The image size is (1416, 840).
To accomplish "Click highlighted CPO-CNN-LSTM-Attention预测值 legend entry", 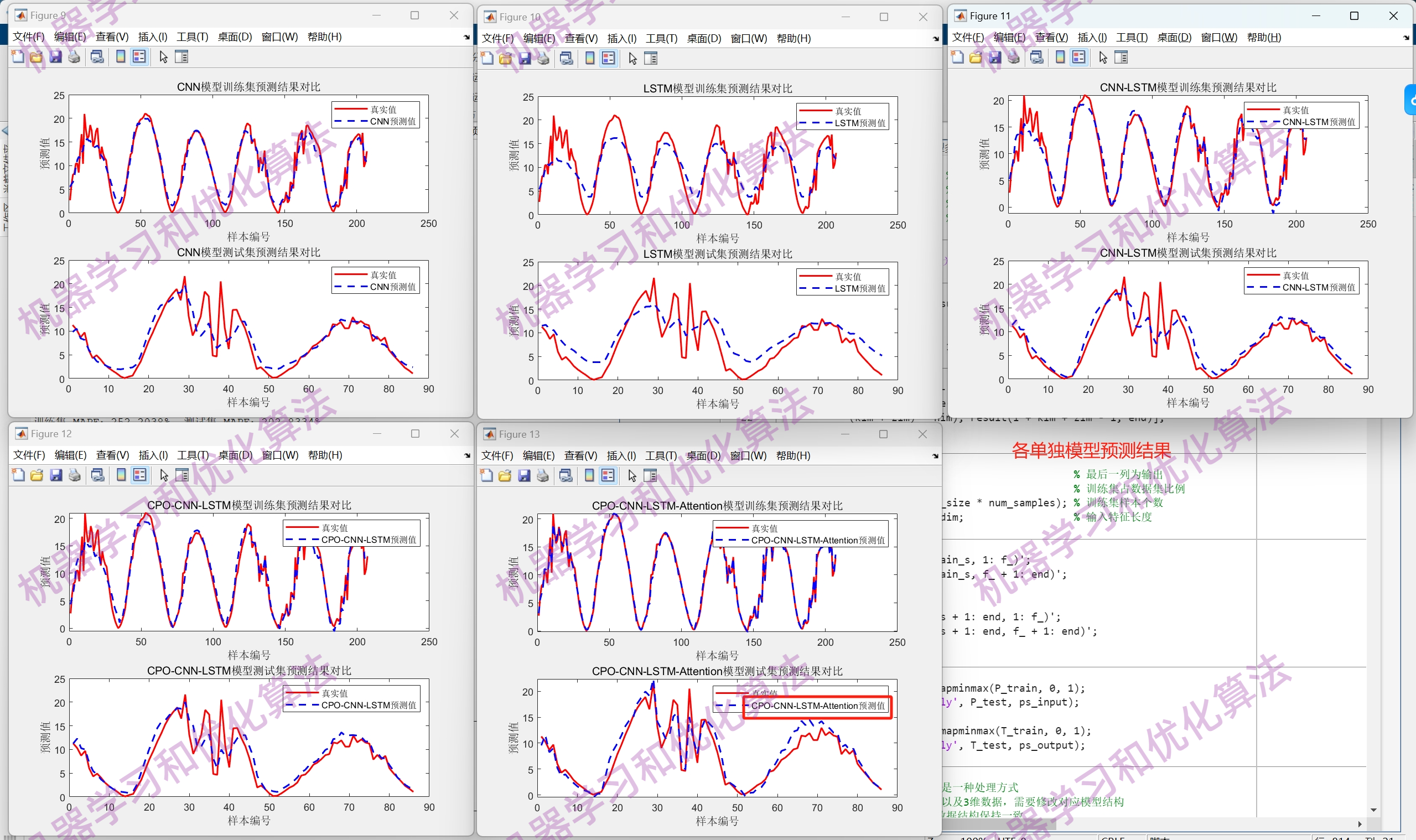I will point(817,706).
